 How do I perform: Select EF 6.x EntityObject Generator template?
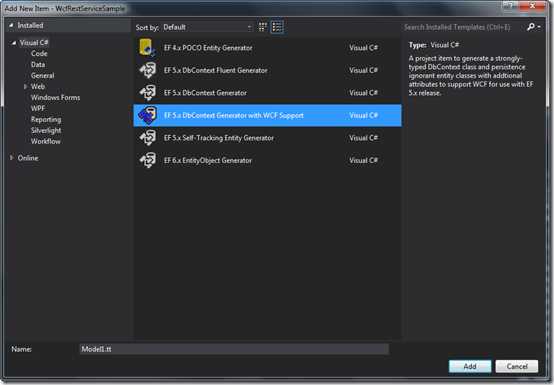[x=267, y=160]
